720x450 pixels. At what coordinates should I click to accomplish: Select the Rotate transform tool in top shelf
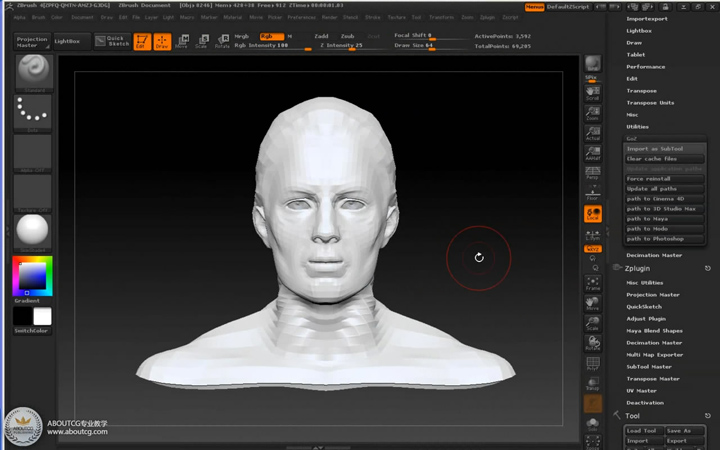tap(222, 41)
